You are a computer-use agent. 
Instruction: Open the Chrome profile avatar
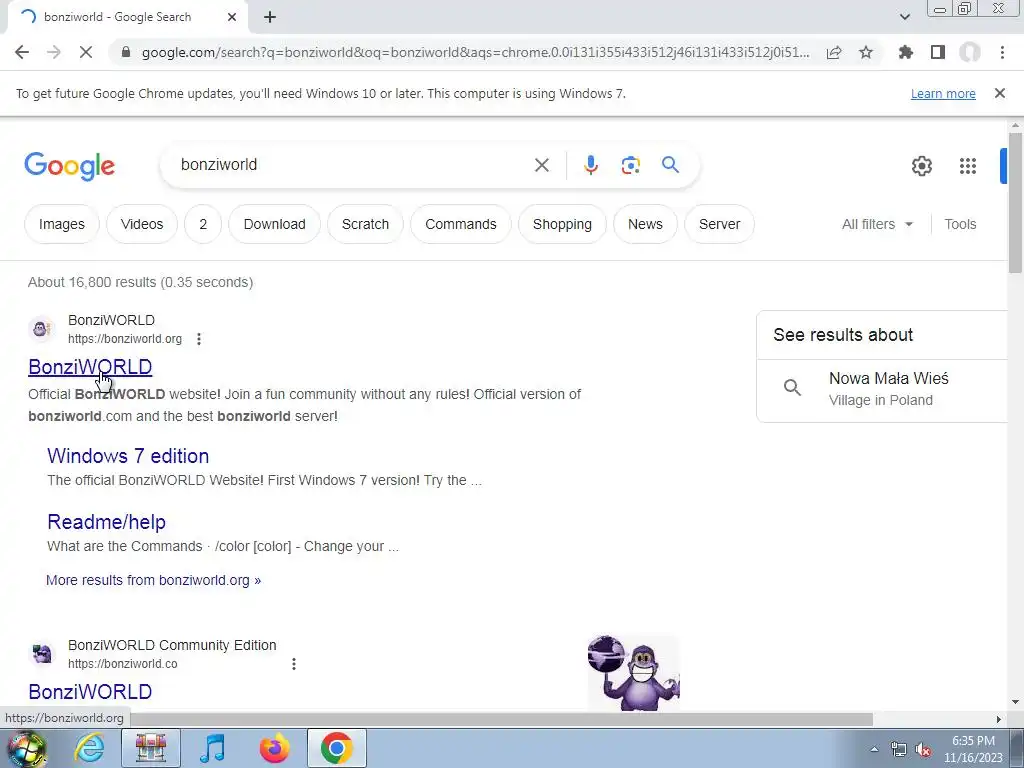[970, 52]
